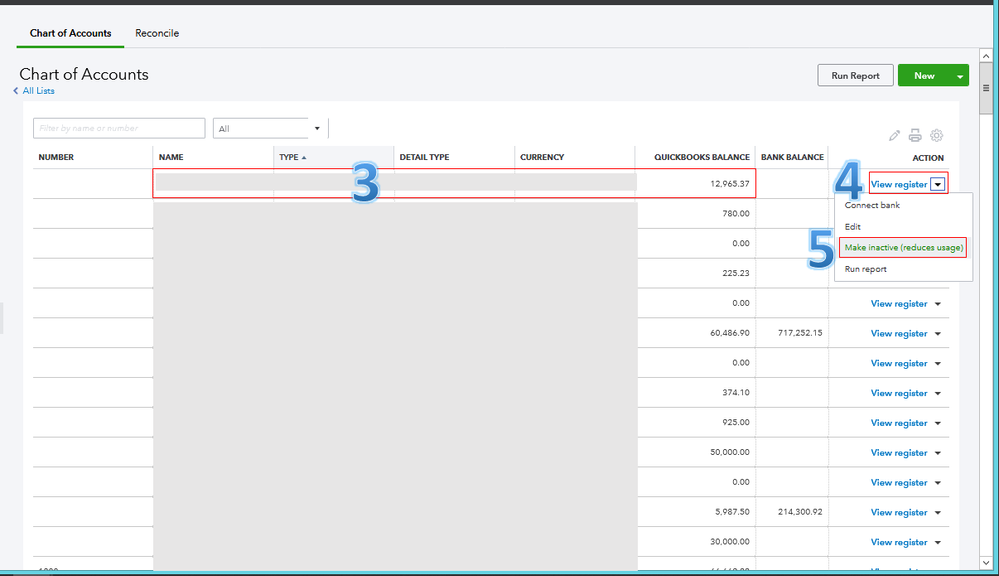Click View register for the 30,000.00 row
Image resolution: width=999 pixels, height=576 pixels.
click(899, 542)
